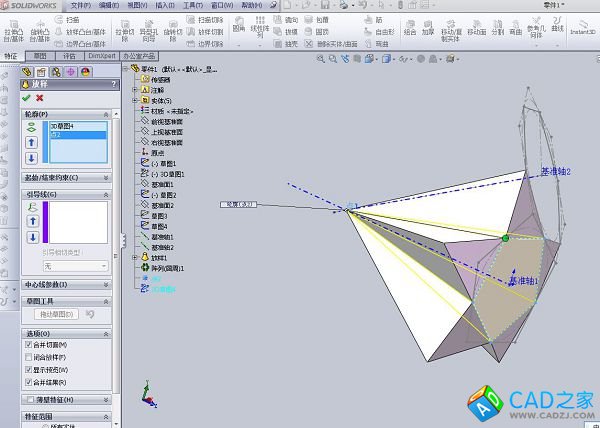This screenshot has height=428, width=600.
Task: Move profile up with the up arrow
Action: (31, 143)
